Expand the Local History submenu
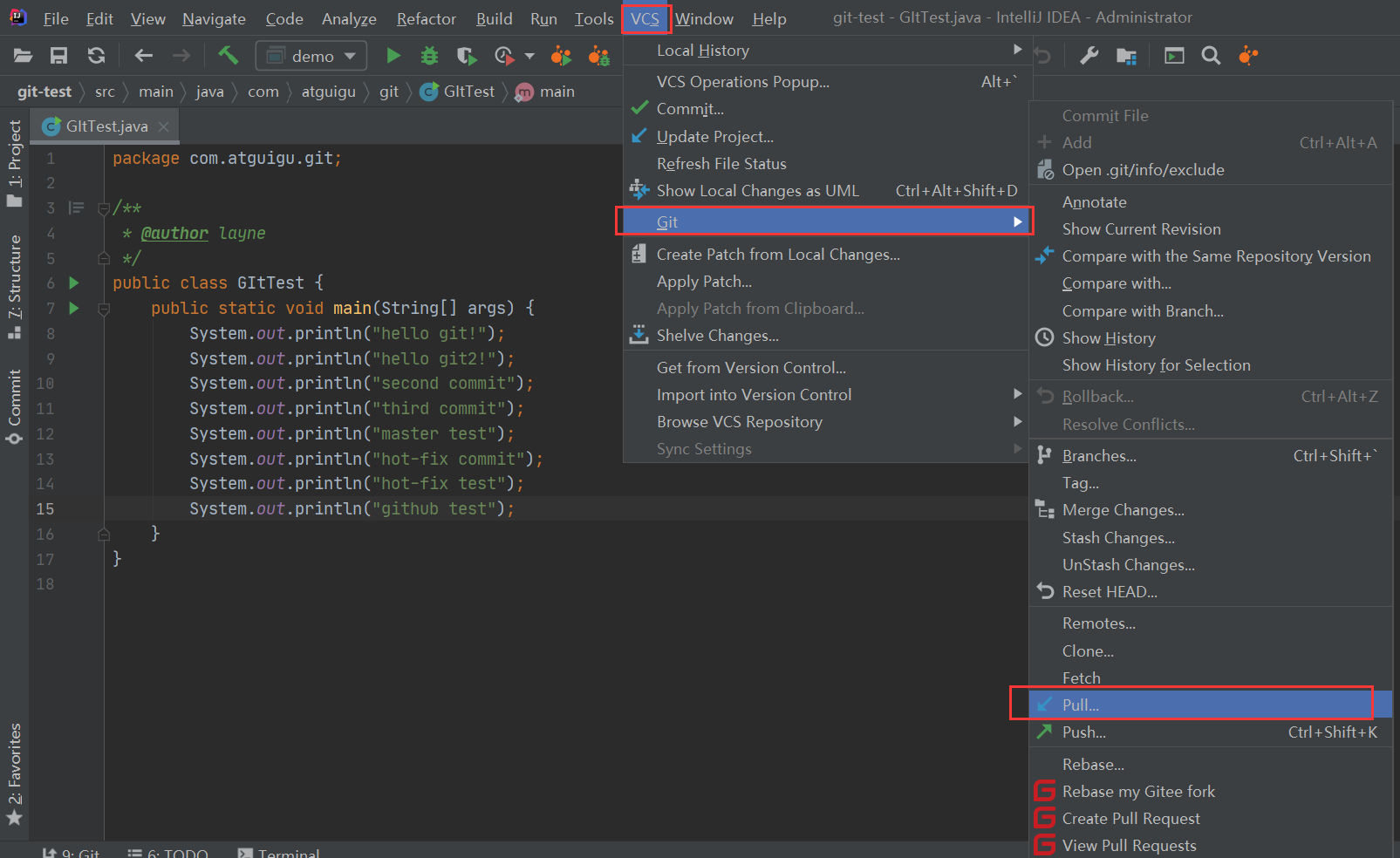Screen dimensions: 1400x858 [x=825, y=51]
